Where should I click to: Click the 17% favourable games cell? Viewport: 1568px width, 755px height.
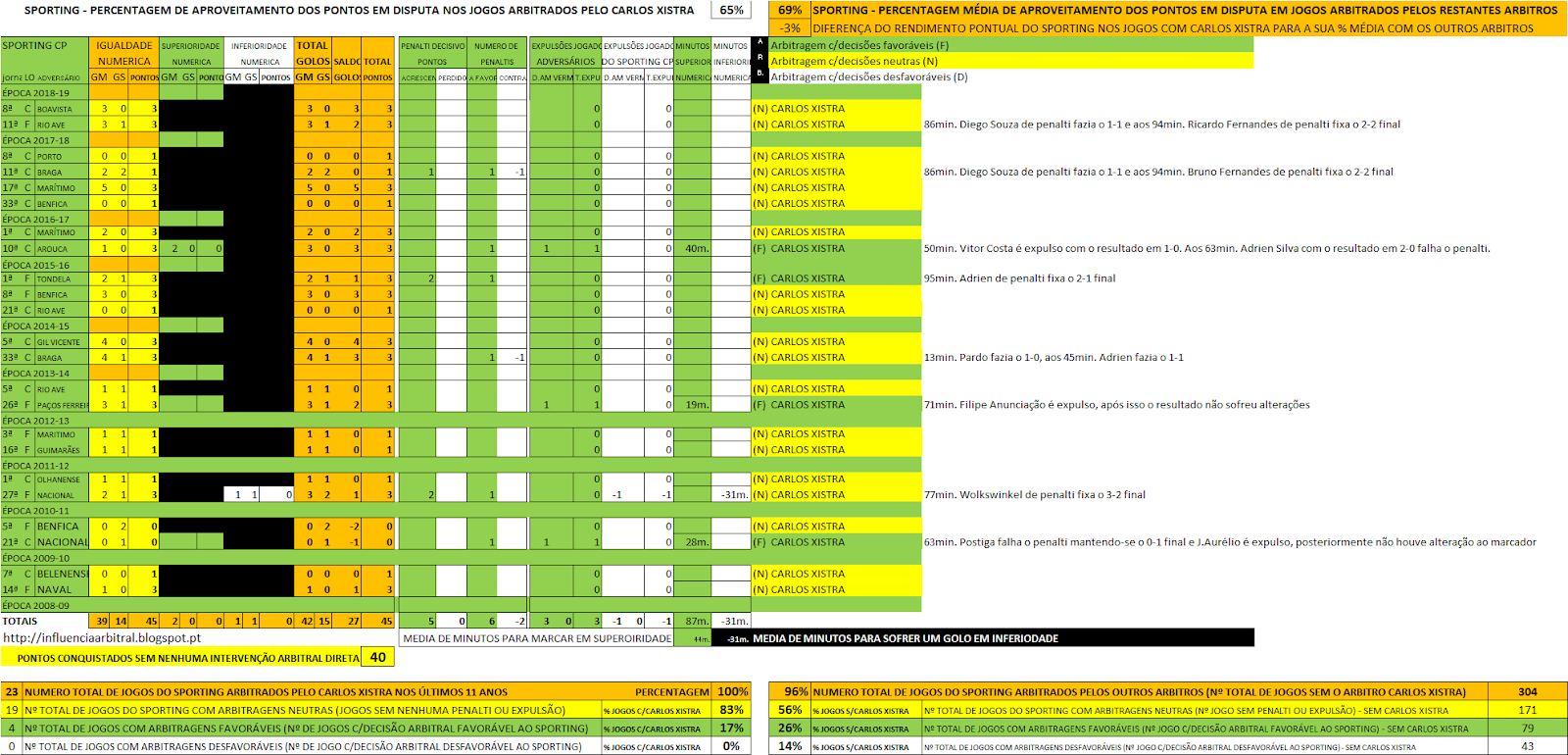click(731, 728)
